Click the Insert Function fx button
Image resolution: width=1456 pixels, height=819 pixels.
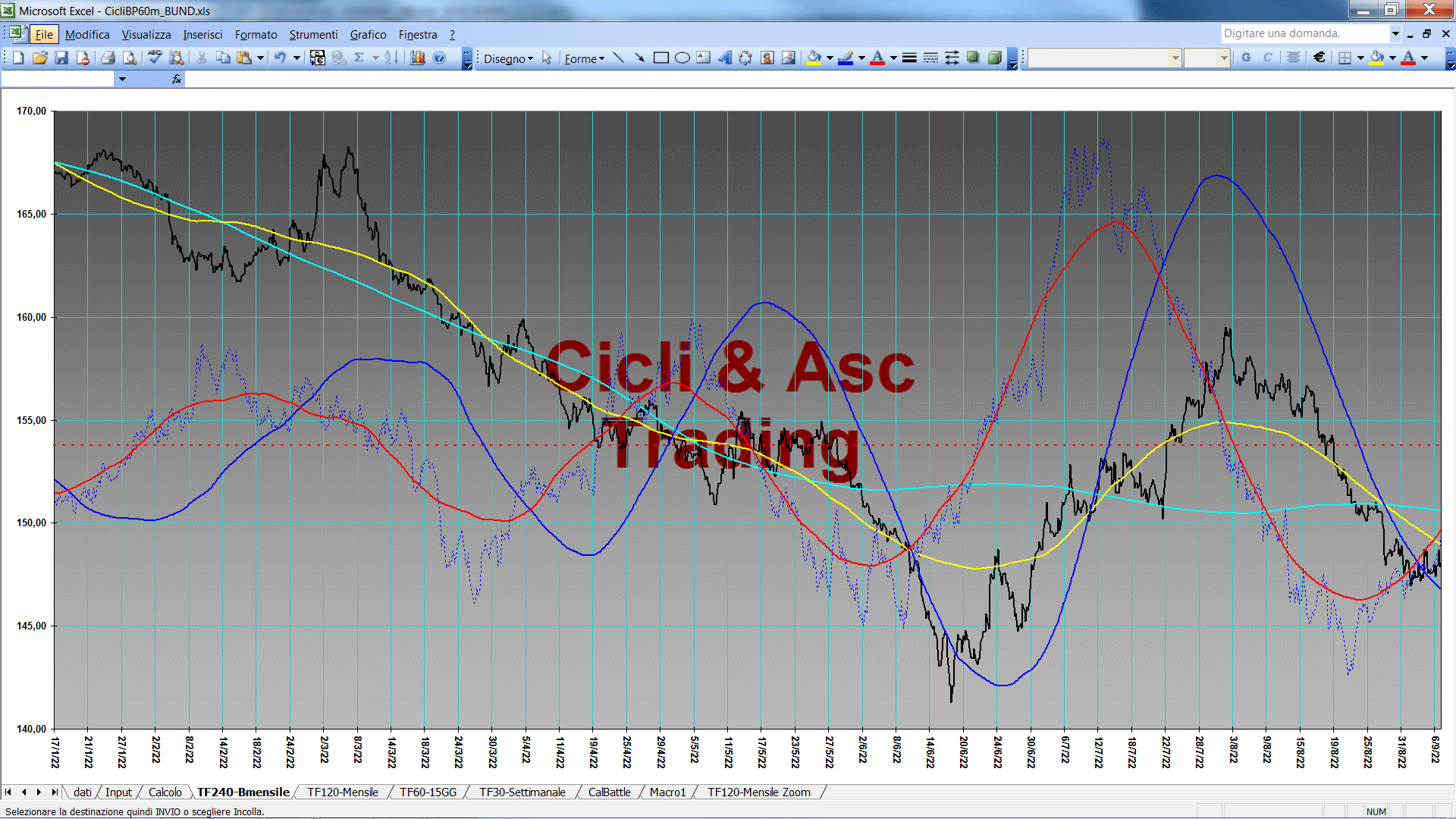[176, 79]
